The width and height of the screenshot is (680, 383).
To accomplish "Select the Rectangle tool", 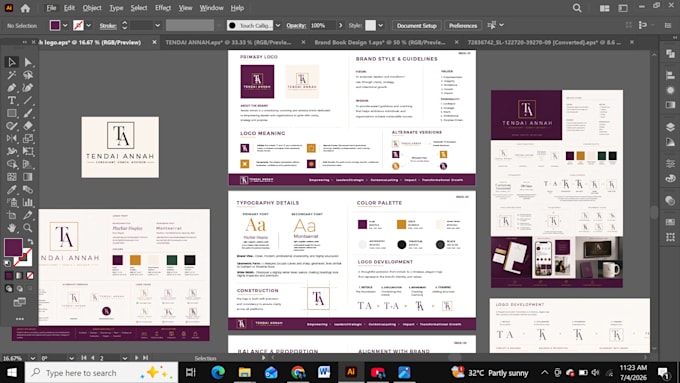I will 12,113.
